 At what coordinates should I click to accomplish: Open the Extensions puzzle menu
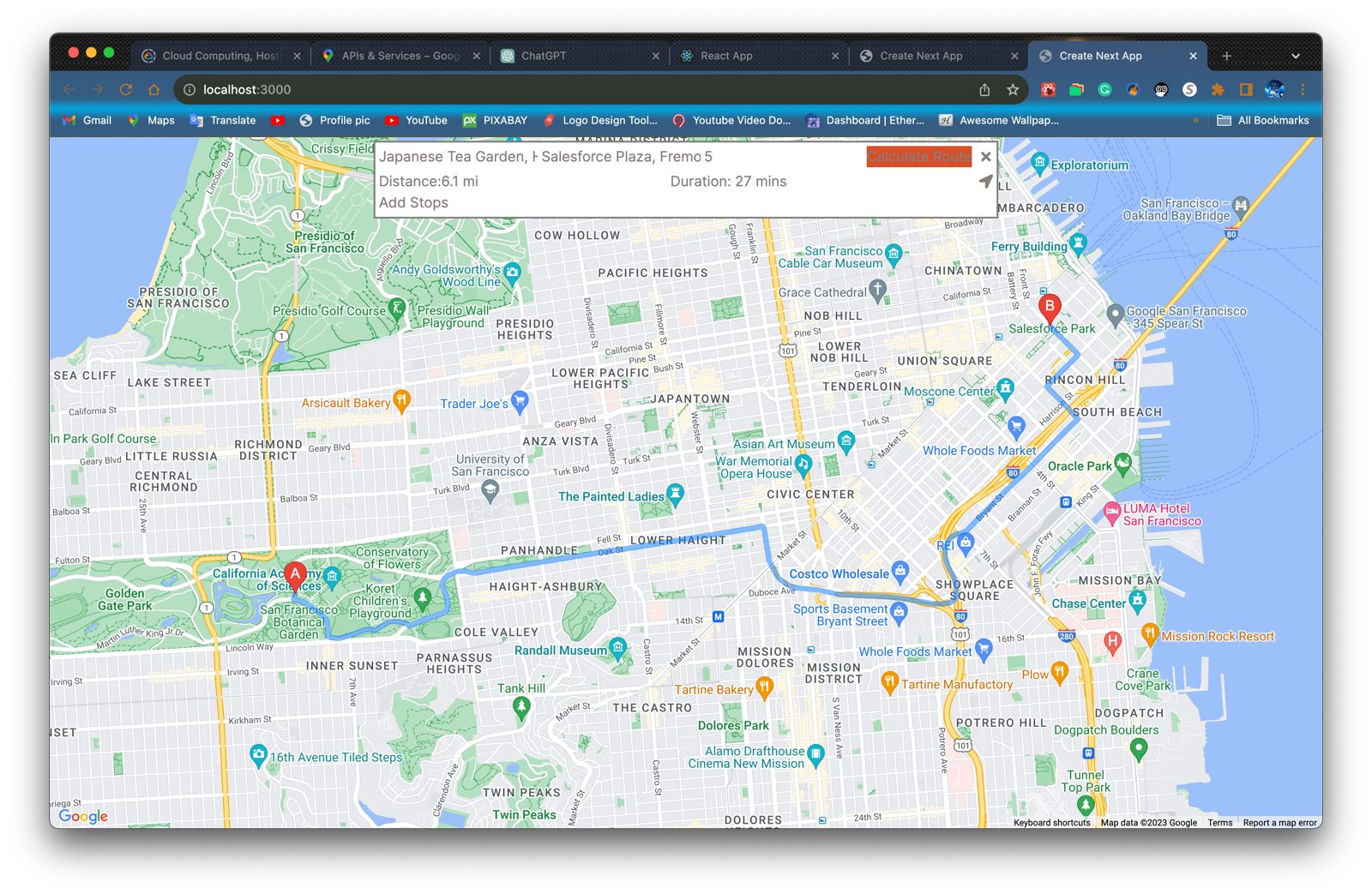[1218, 89]
